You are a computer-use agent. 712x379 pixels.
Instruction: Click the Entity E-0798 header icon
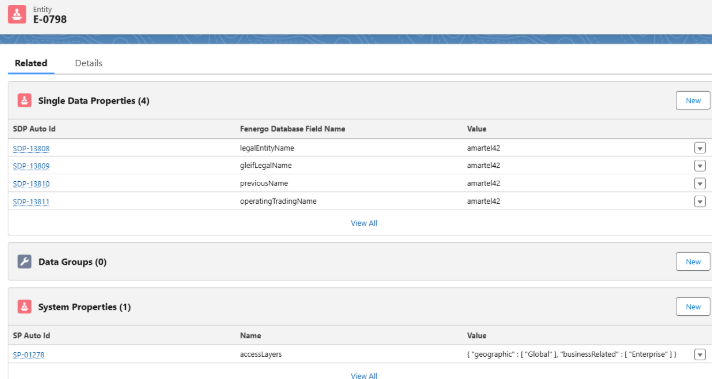17,15
